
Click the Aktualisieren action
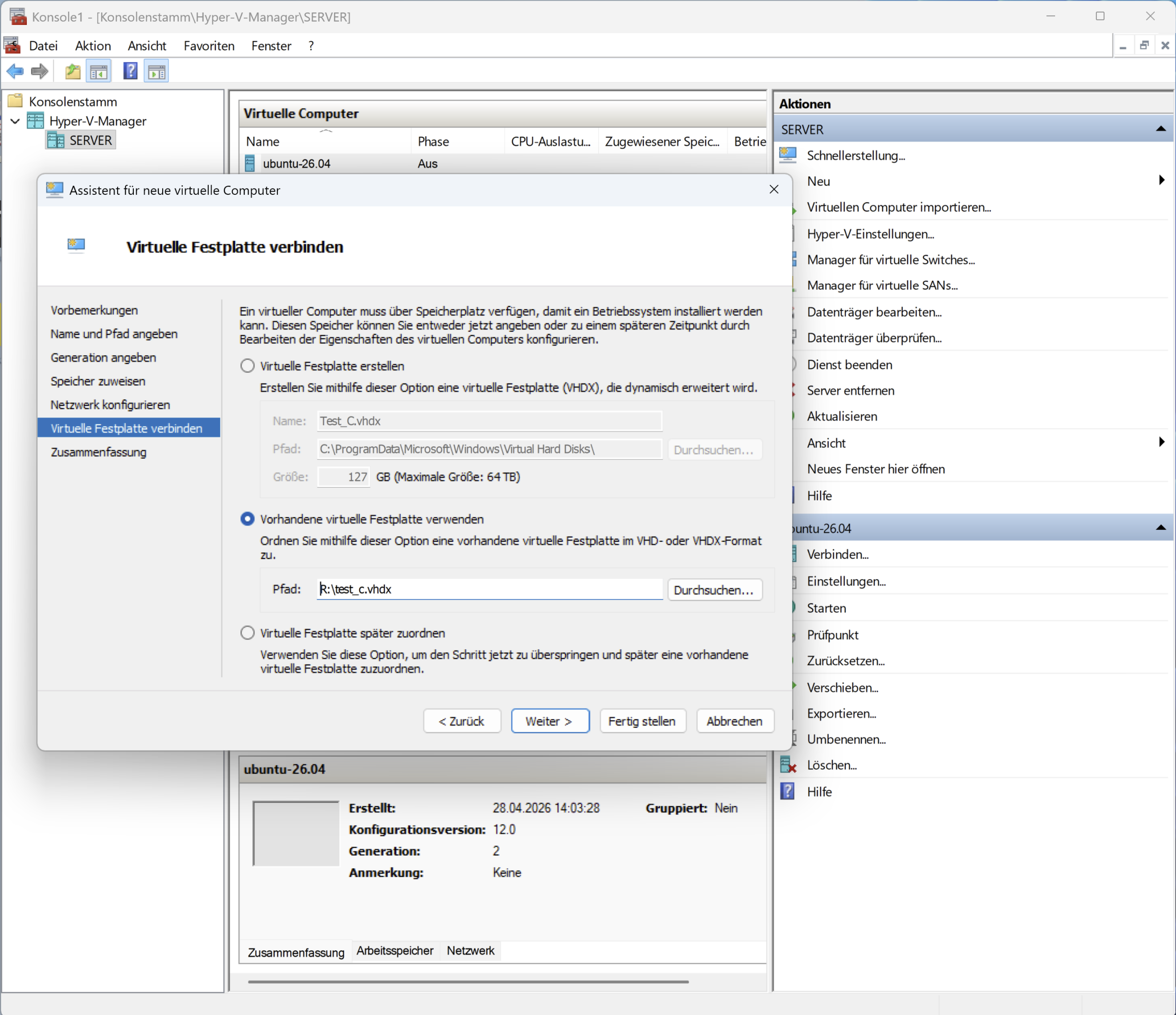[842, 416]
